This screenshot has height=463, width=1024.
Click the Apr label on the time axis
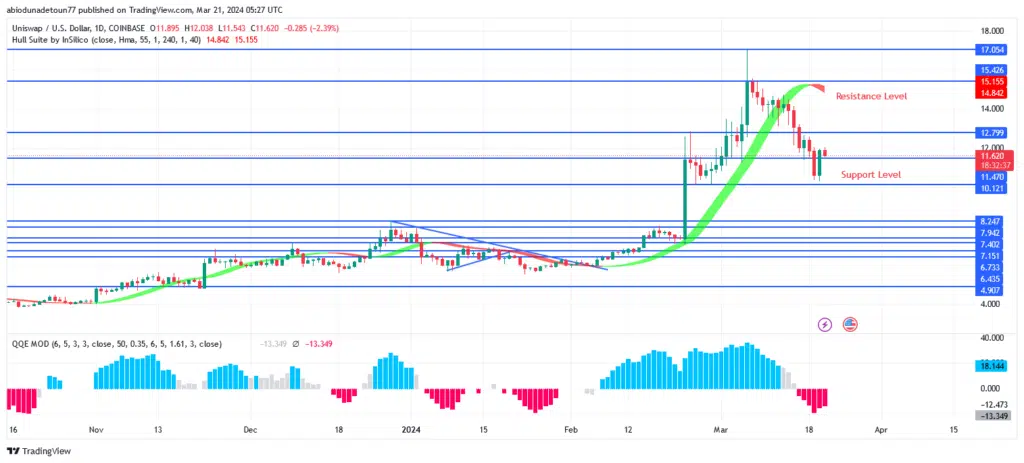click(x=881, y=430)
